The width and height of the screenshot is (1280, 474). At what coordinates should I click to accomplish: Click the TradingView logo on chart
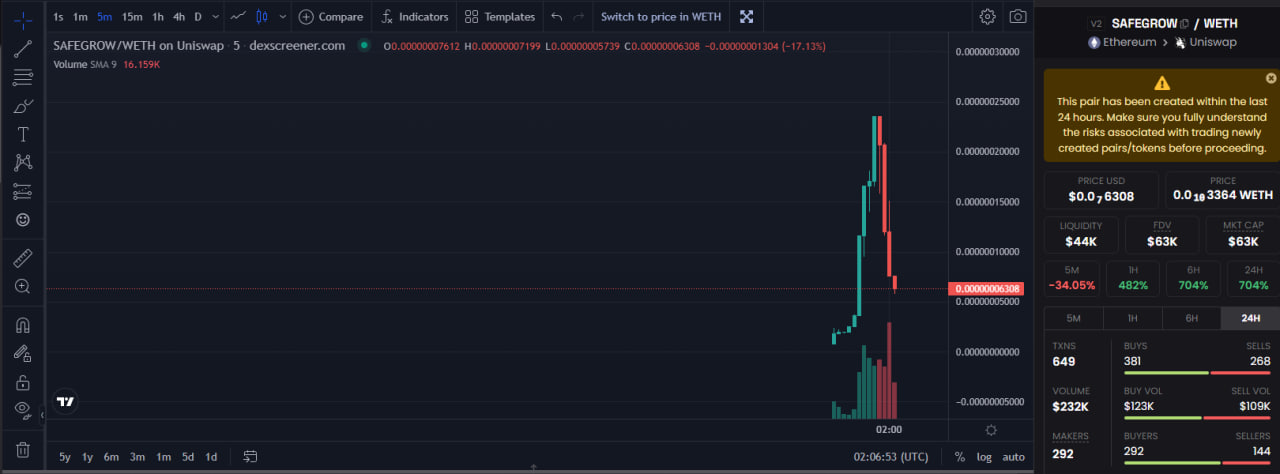pyautogui.click(x=65, y=402)
